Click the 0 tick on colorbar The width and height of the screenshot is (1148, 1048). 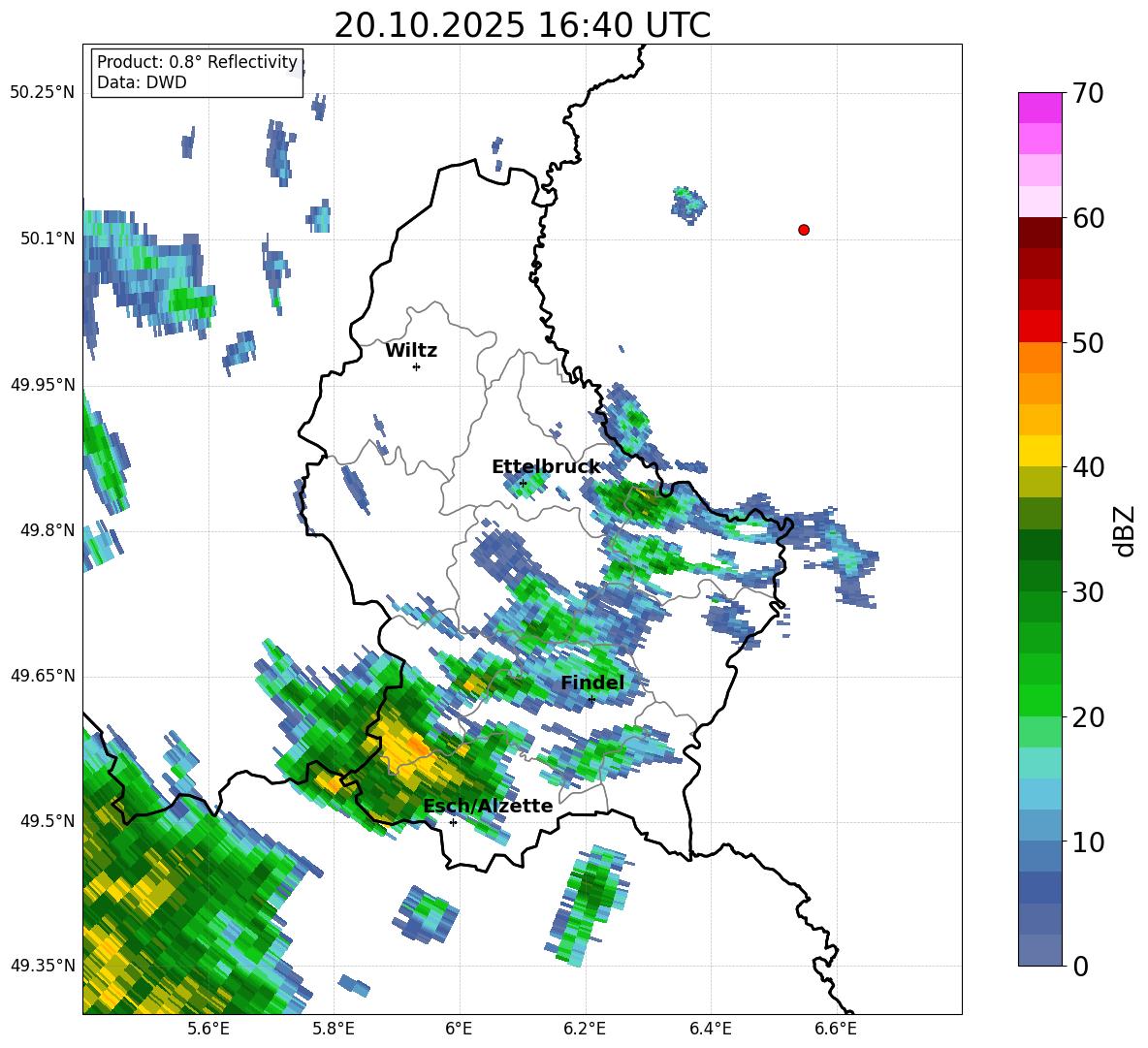click(x=1081, y=966)
